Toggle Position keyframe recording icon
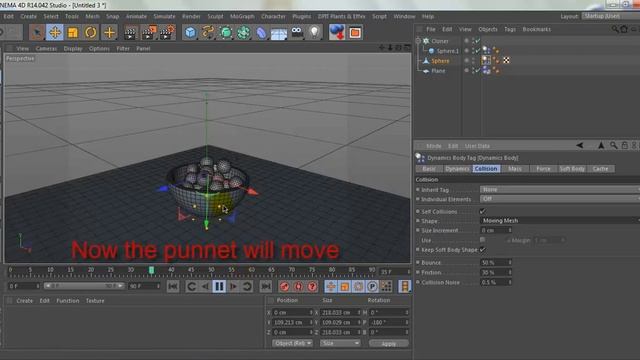The width and height of the screenshot is (640, 360). click(331, 287)
